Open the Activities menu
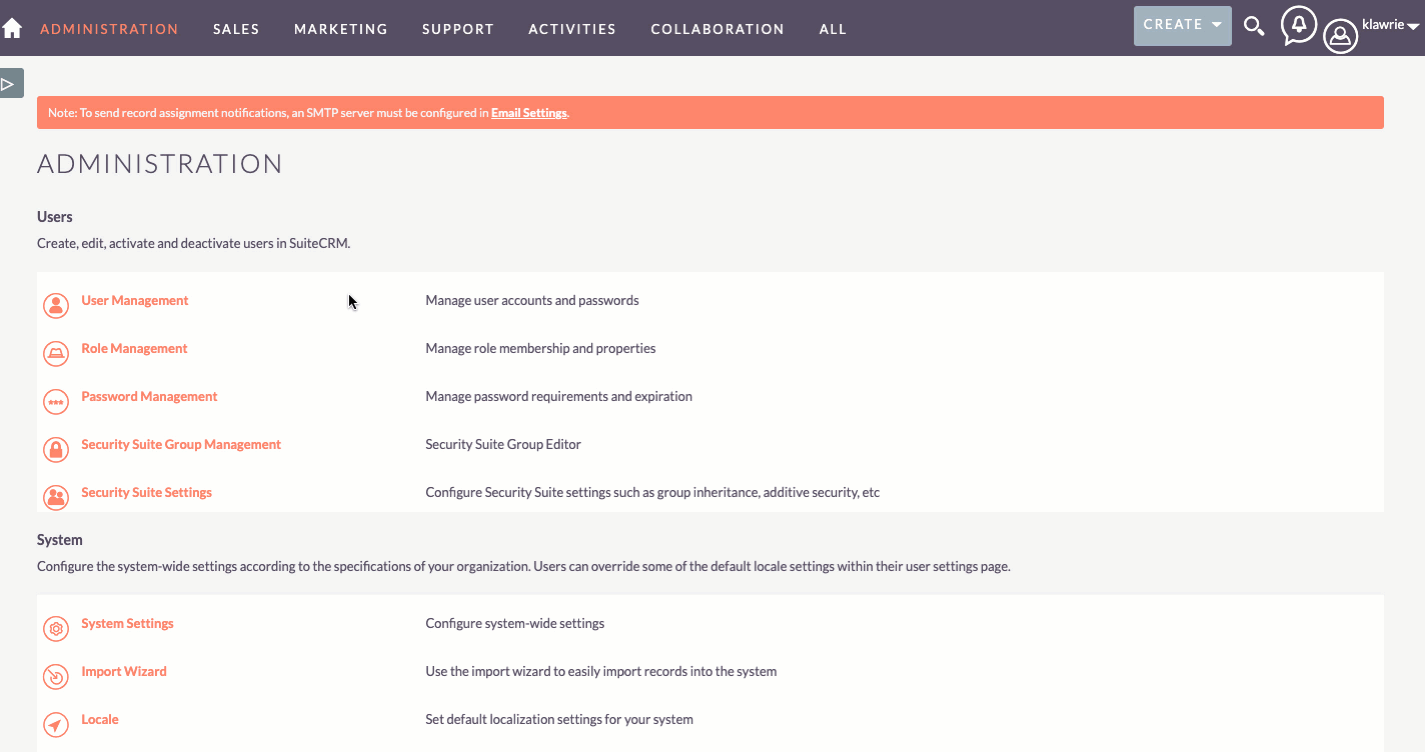Image resolution: width=1425 pixels, height=752 pixels. tap(572, 29)
